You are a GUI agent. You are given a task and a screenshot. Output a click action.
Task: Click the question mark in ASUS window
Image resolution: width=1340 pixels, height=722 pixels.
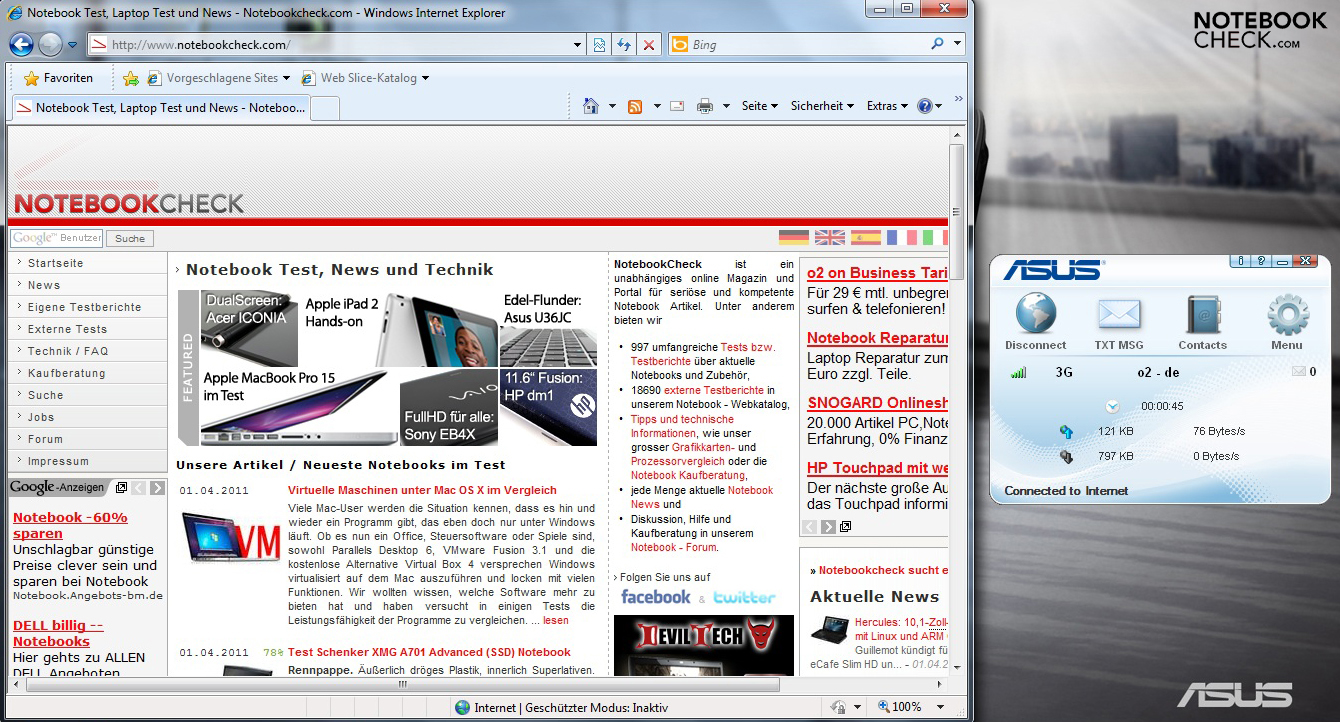click(1261, 261)
